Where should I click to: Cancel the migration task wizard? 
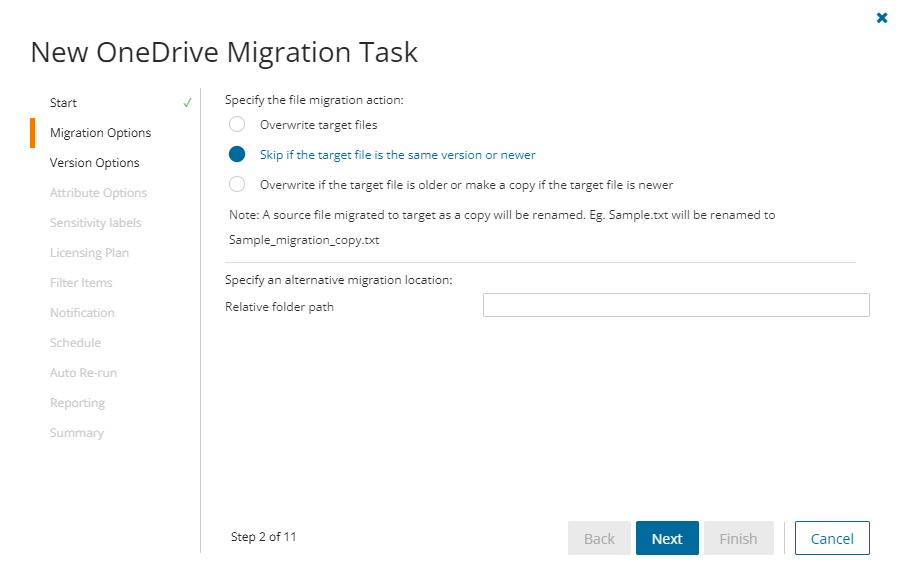tap(832, 538)
